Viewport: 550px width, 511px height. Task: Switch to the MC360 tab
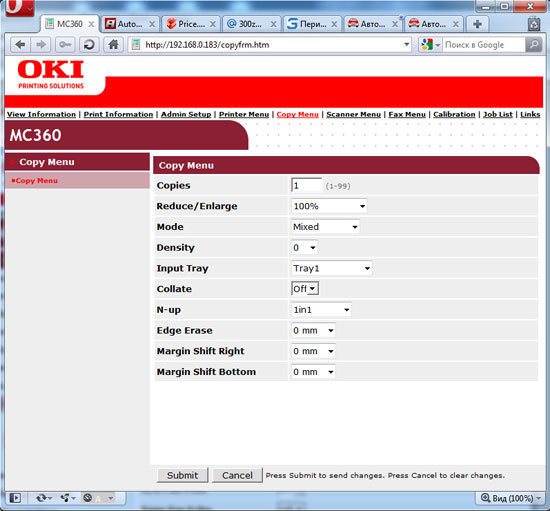[70, 24]
